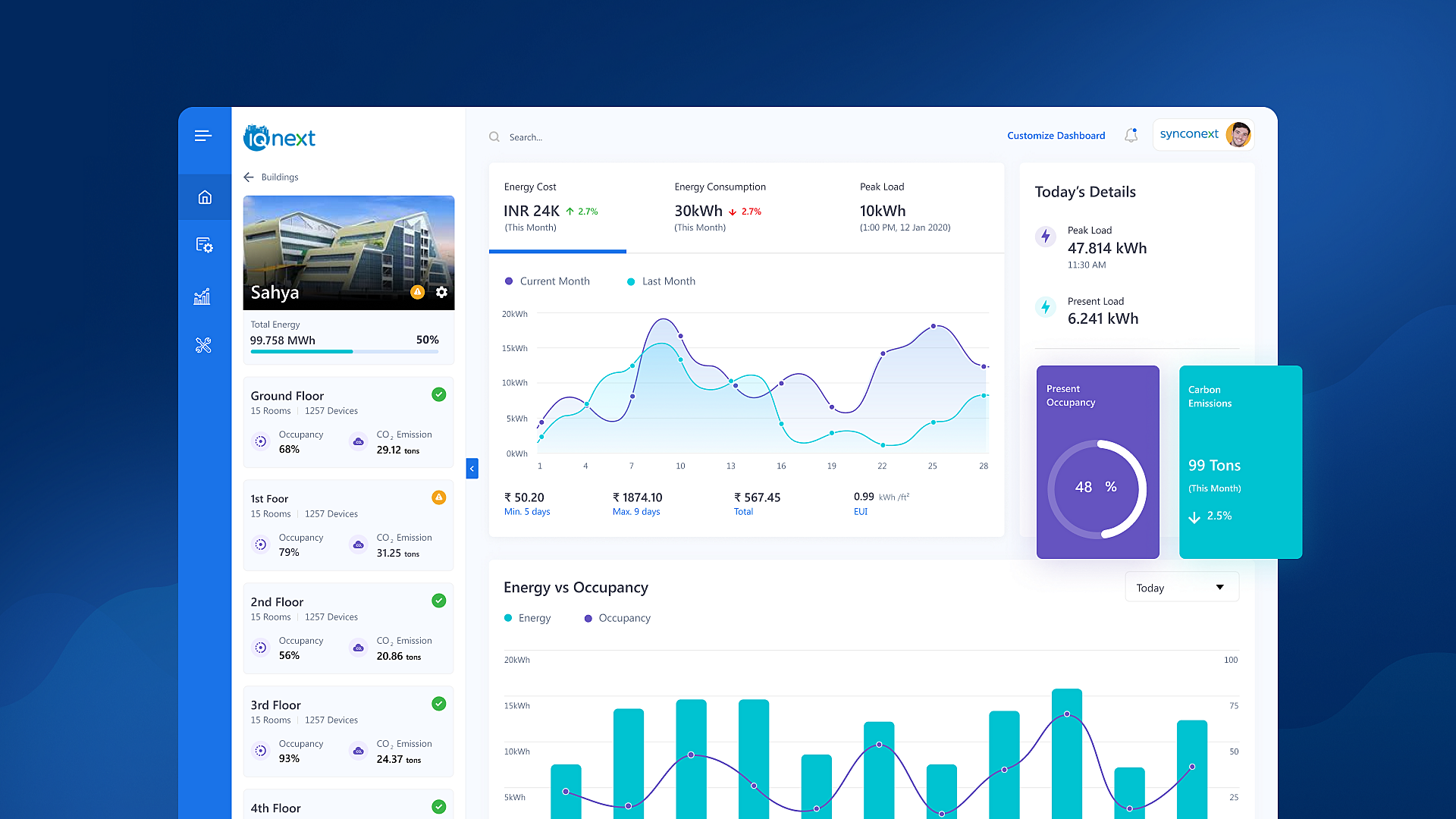
Task: Click 4th Floor green check status icon
Action: pyautogui.click(x=439, y=807)
